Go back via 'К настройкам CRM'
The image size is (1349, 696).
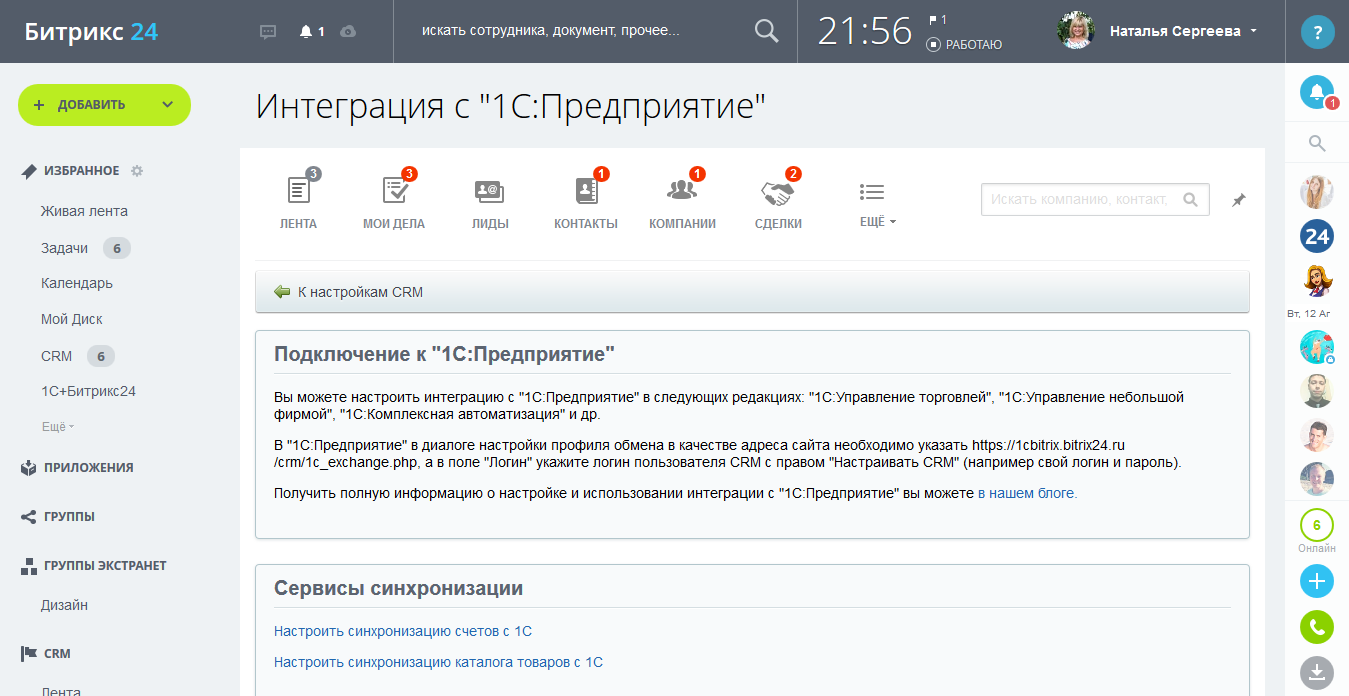[x=360, y=292]
